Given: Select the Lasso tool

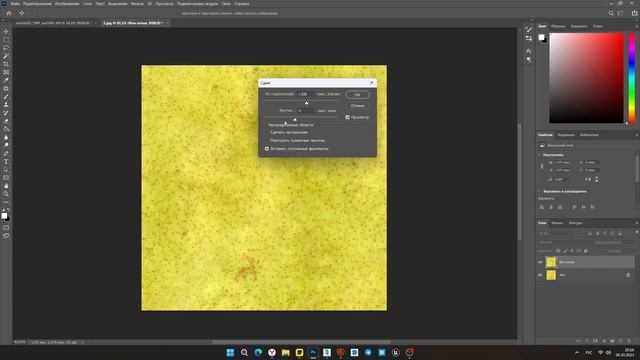Looking at the screenshot, I should click(x=6, y=48).
